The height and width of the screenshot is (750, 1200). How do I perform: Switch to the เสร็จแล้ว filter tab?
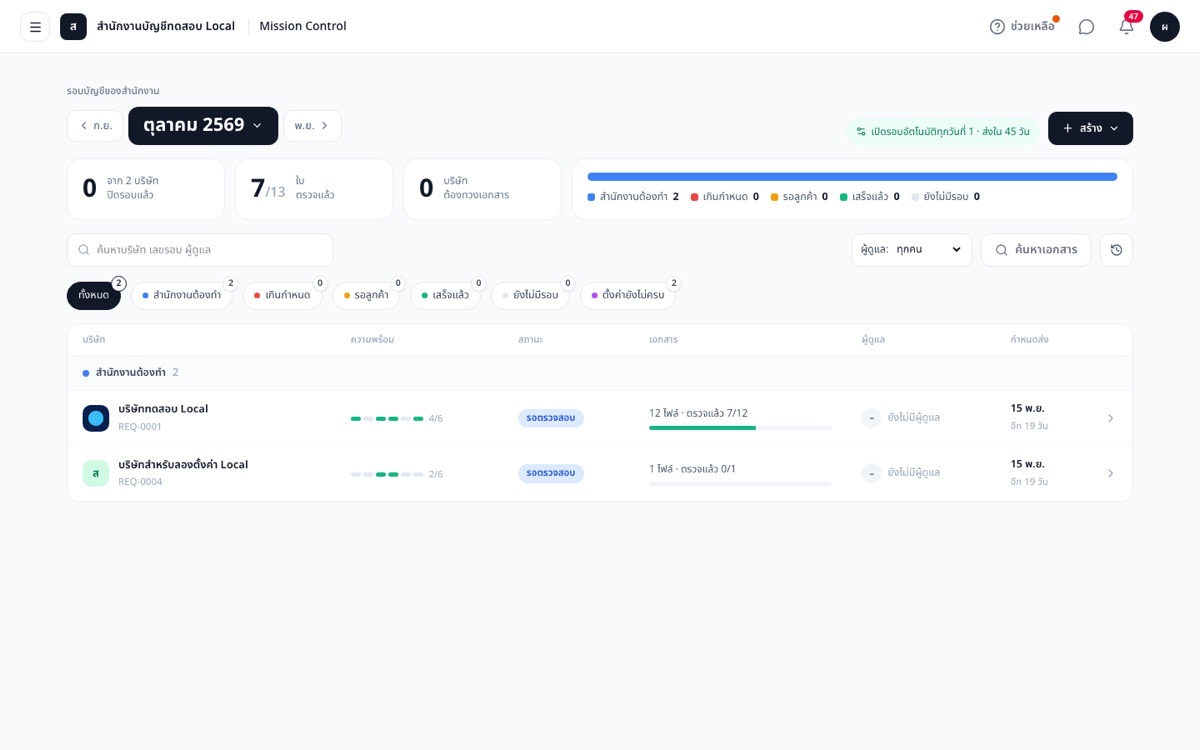[446, 295]
